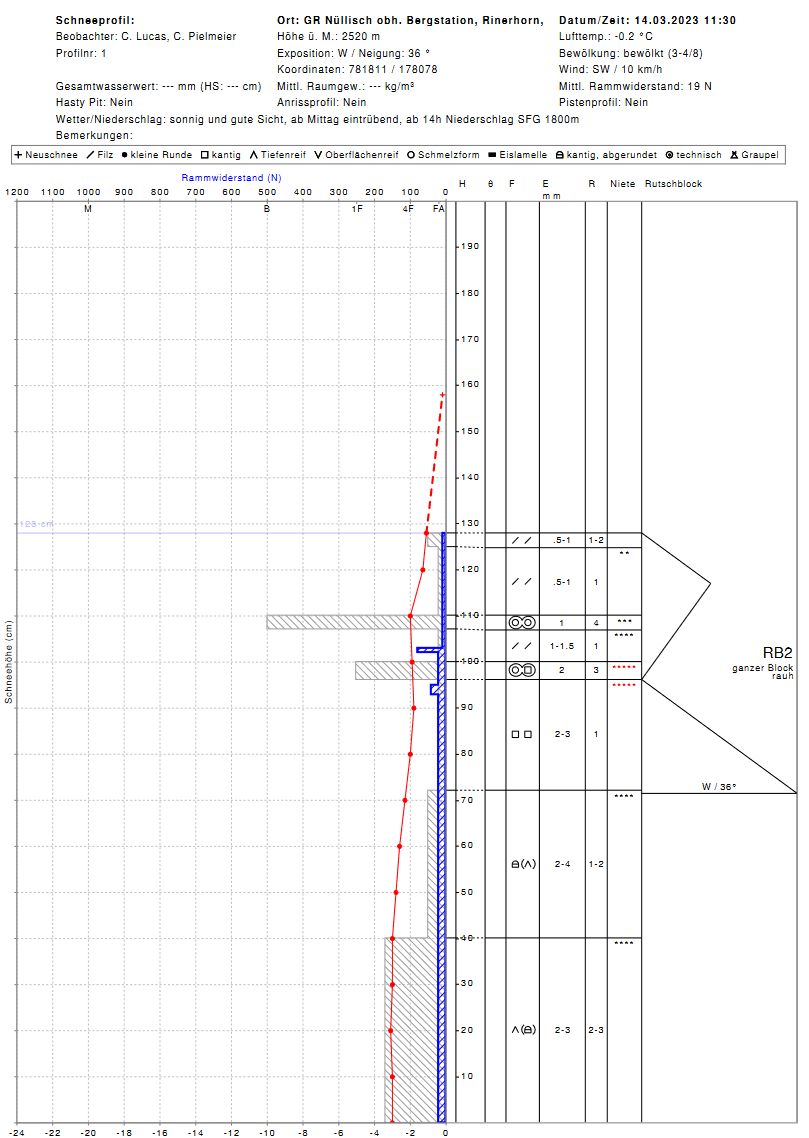
Task: Click the red five-star Niete rating
Action: point(623,667)
